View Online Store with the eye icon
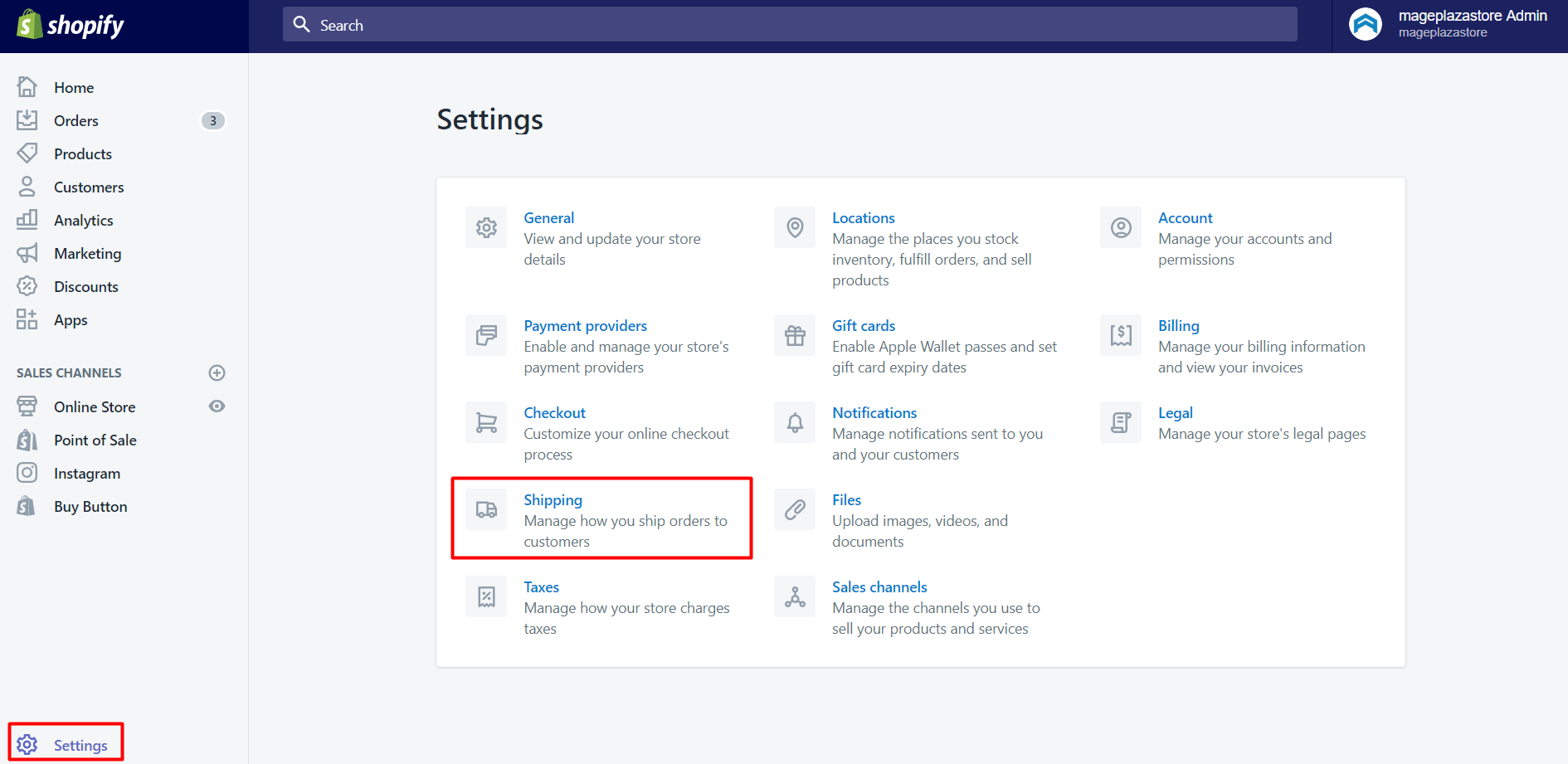The width and height of the screenshot is (1568, 764). pyautogui.click(x=217, y=406)
